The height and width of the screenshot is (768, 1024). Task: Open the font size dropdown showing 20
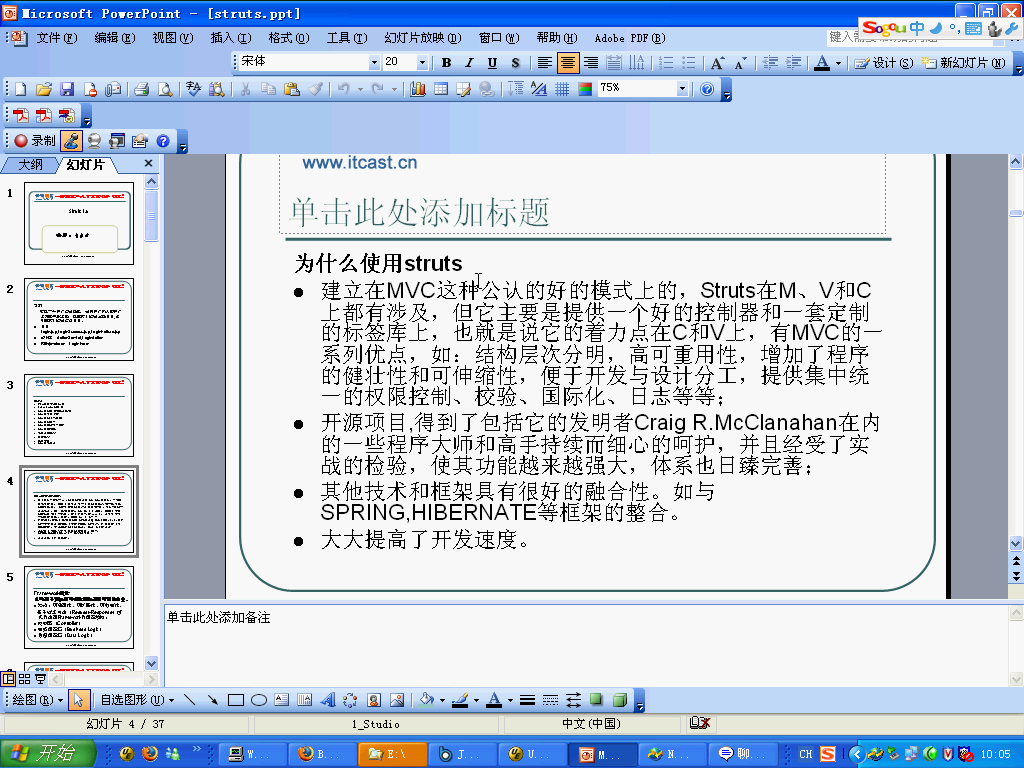(422, 62)
